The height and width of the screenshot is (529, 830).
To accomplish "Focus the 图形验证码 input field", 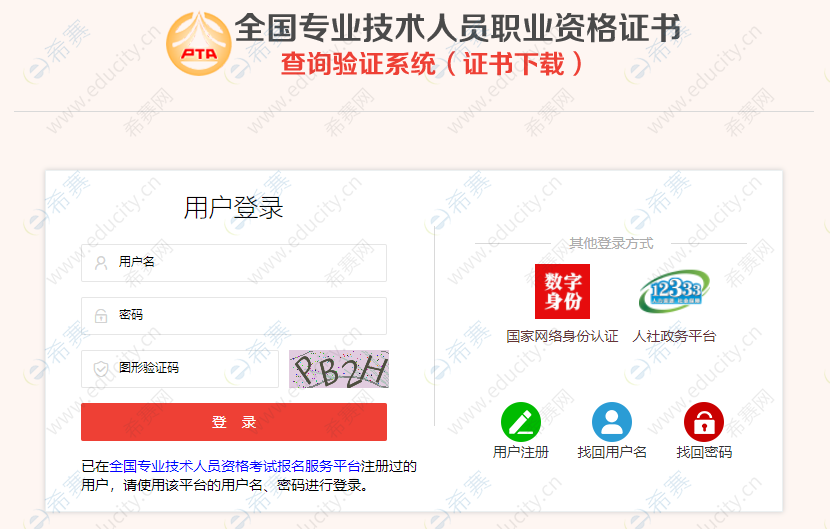I will pyautogui.click(x=180, y=369).
